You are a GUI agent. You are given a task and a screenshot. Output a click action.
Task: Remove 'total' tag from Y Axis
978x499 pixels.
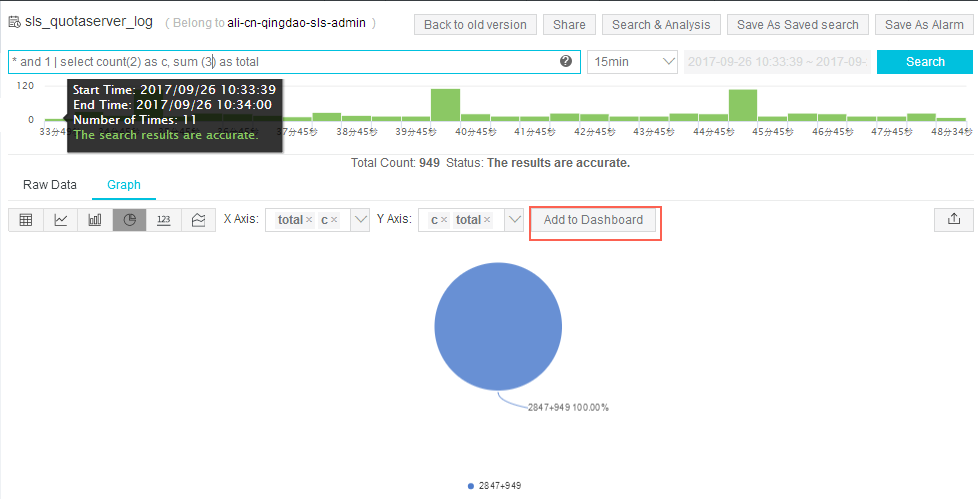click(487, 220)
